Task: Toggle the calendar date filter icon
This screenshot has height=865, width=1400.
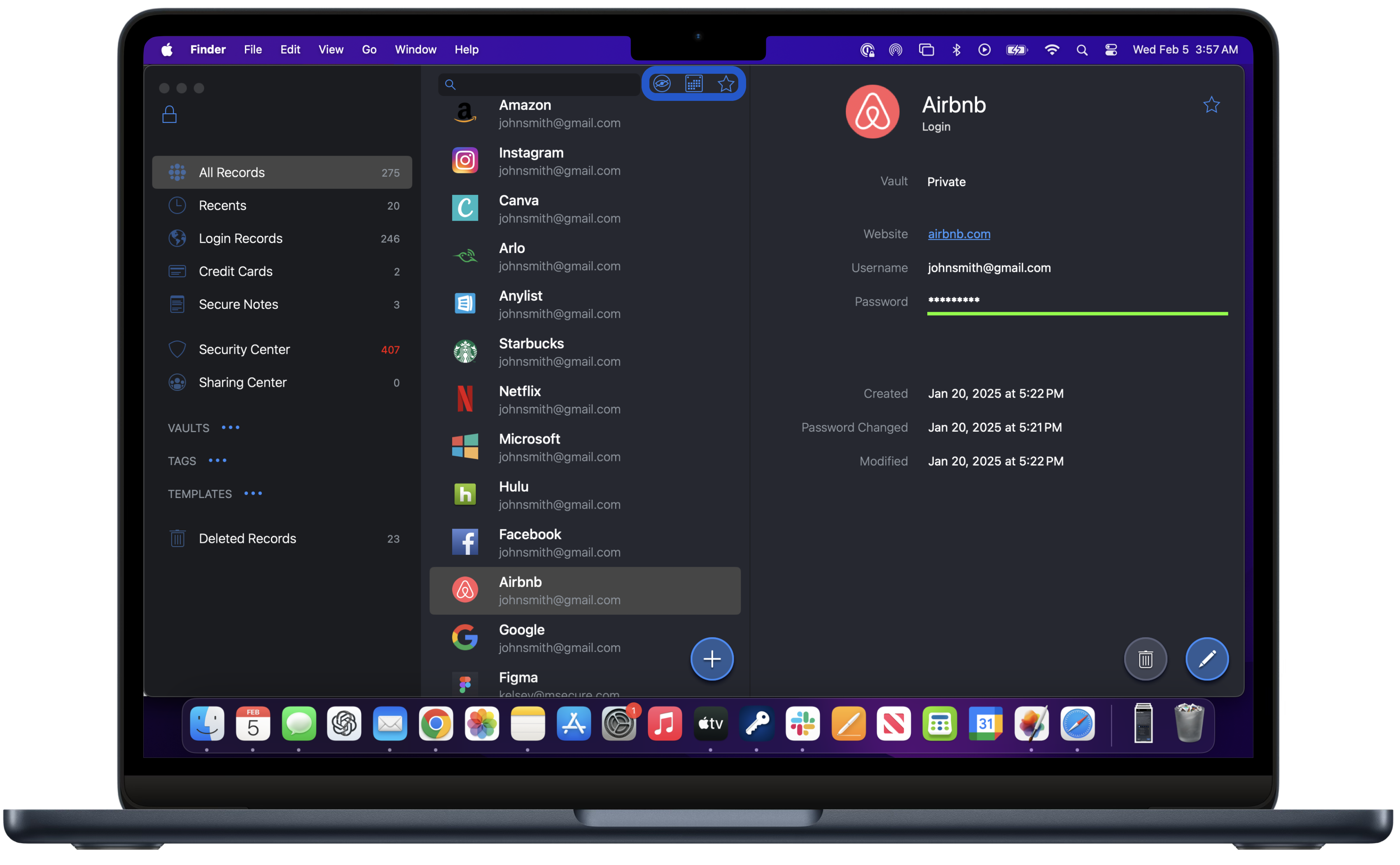Action: click(x=694, y=84)
